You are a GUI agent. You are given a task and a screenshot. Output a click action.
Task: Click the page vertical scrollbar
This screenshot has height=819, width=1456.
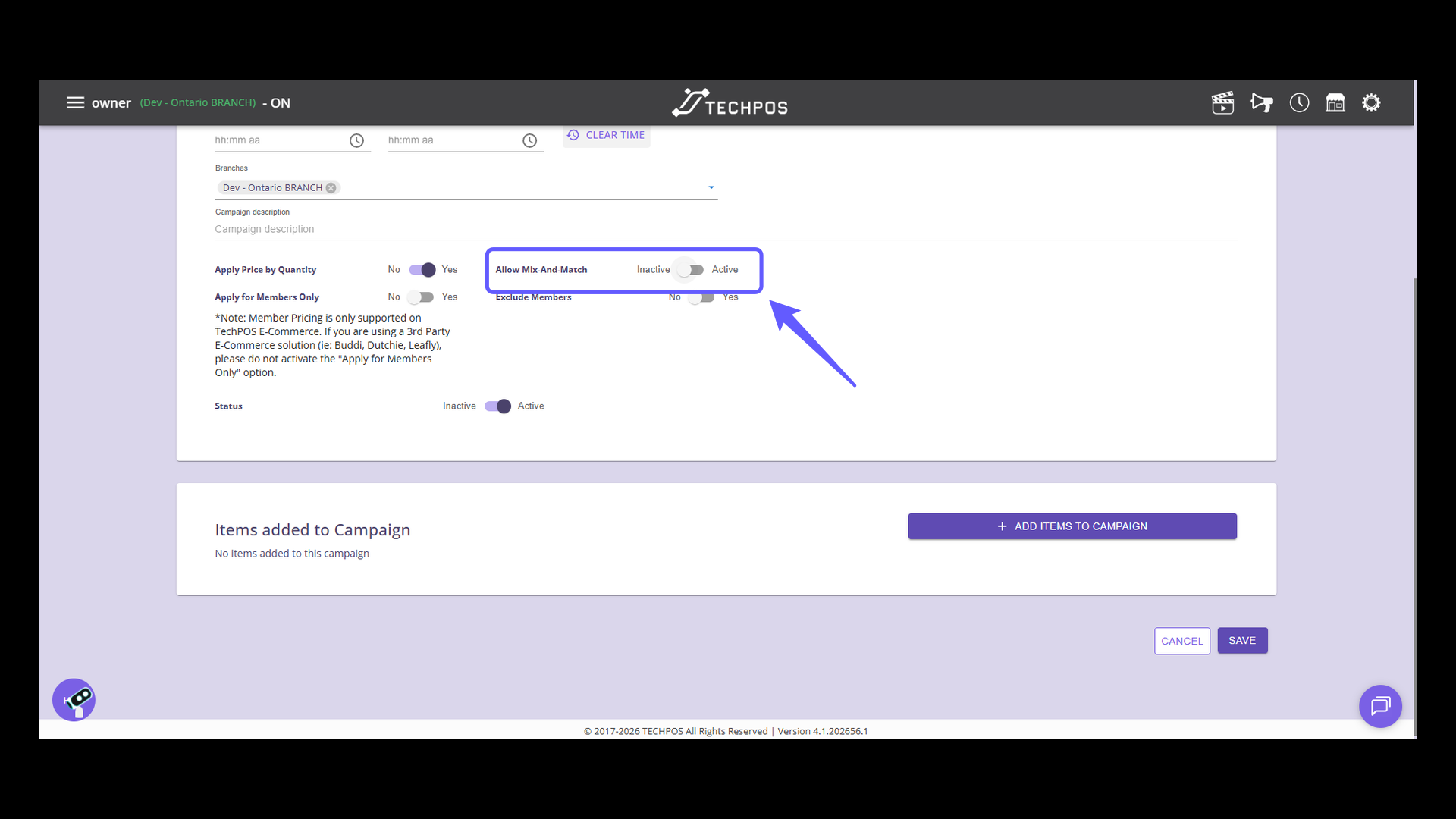(1415, 507)
